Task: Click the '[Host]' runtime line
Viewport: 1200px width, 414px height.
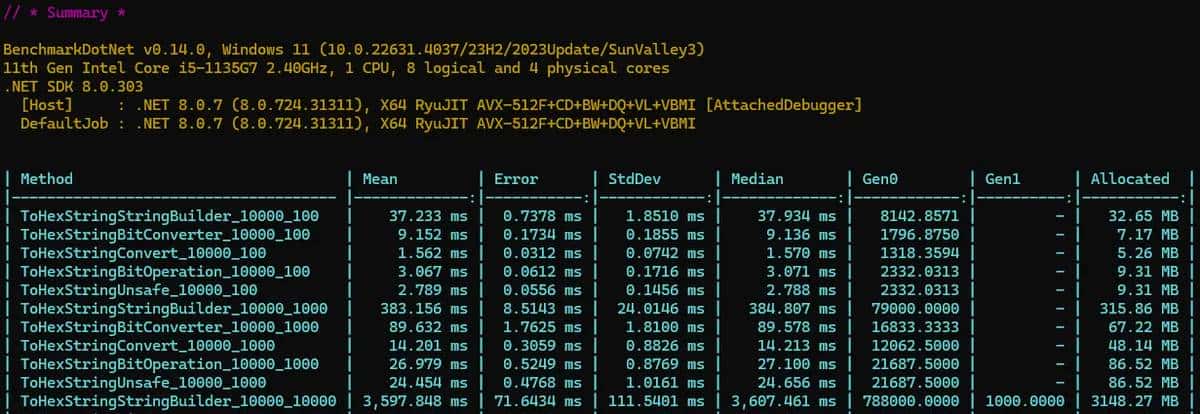Action: pyautogui.click(x=441, y=105)
